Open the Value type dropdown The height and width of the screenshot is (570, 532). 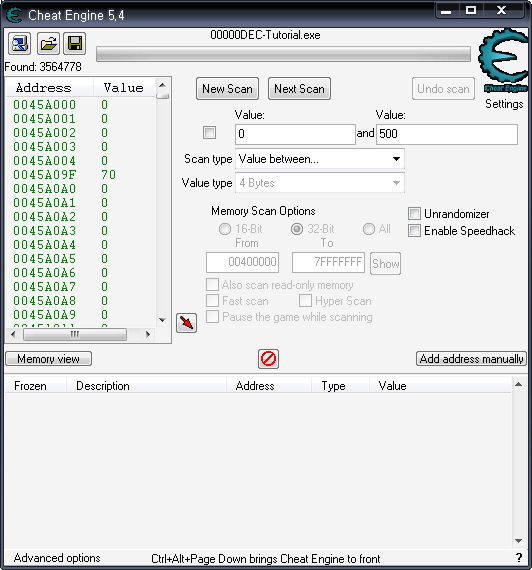point(320,183)
